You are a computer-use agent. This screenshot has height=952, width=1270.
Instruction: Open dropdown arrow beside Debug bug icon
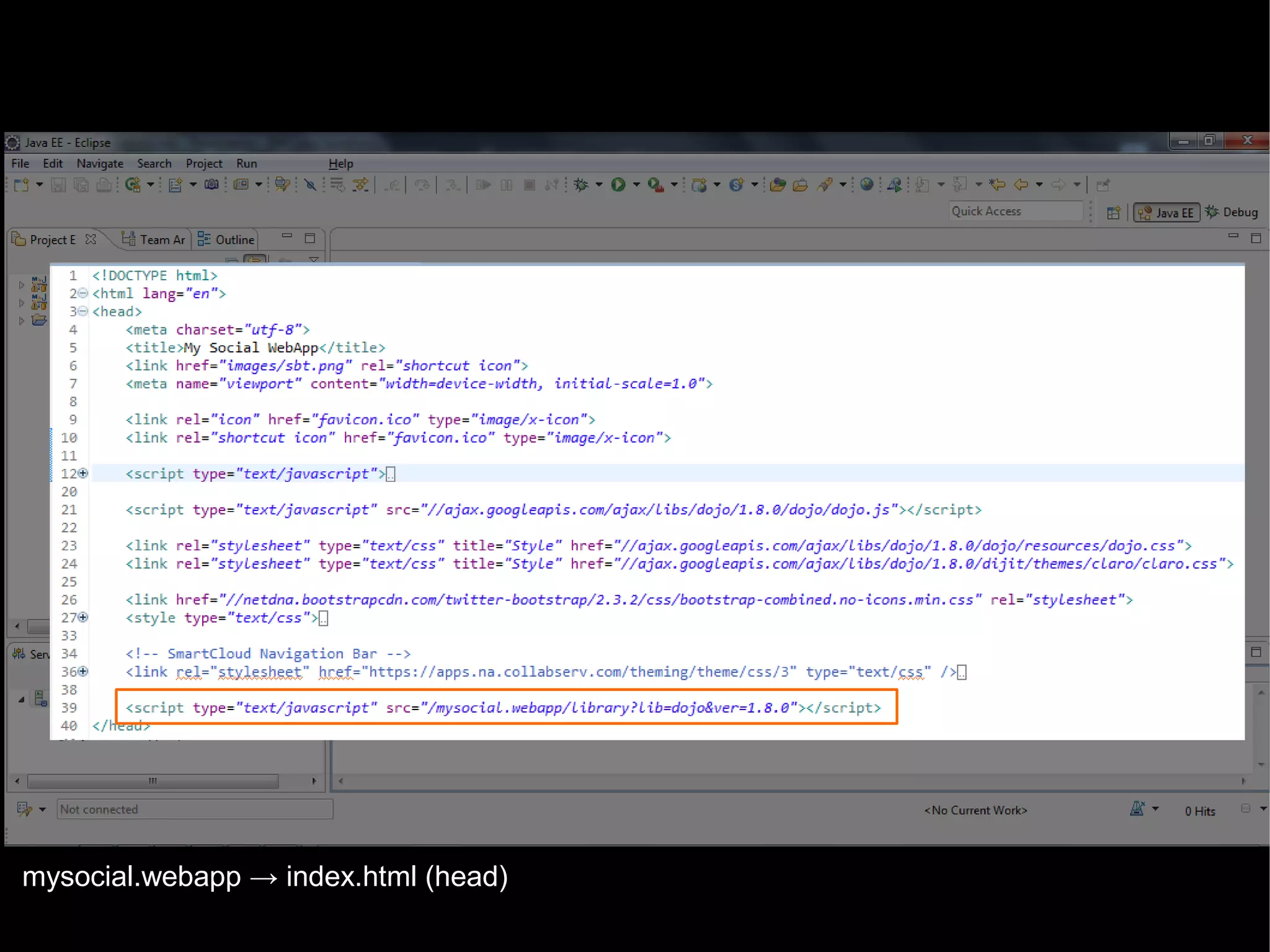(599, 185)
